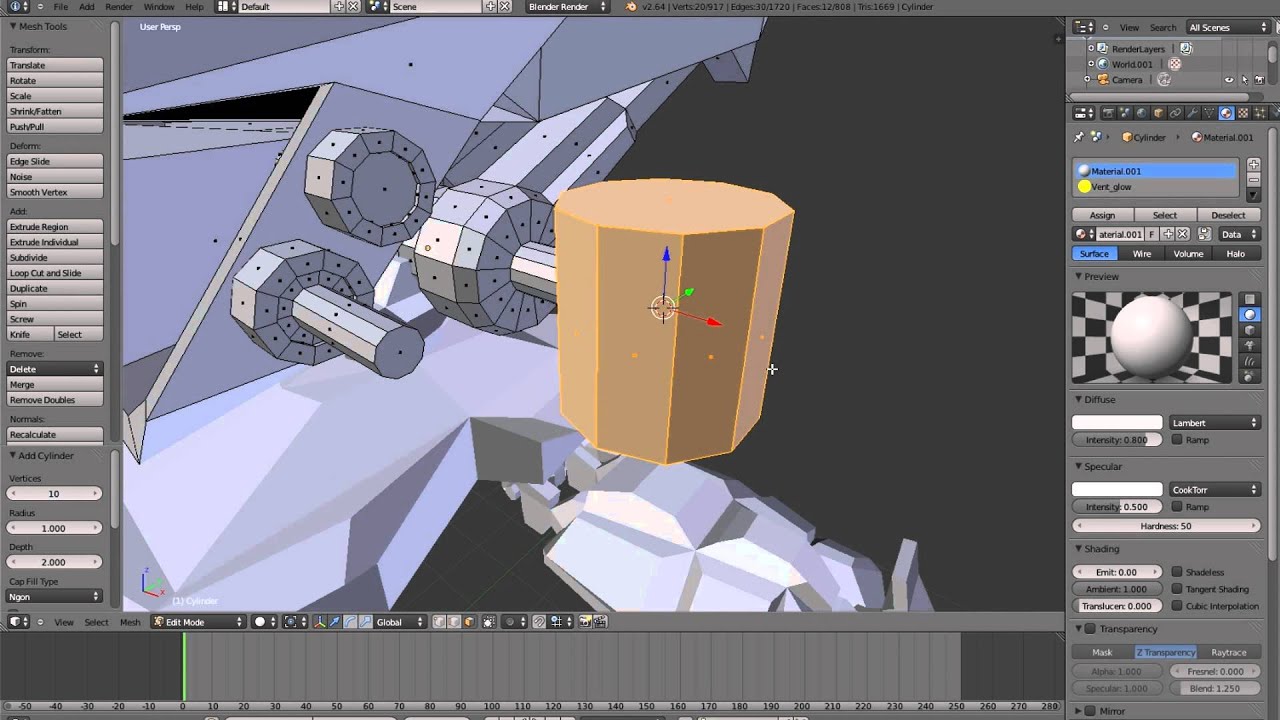Open the Particles properties icon

(1259, 113)
